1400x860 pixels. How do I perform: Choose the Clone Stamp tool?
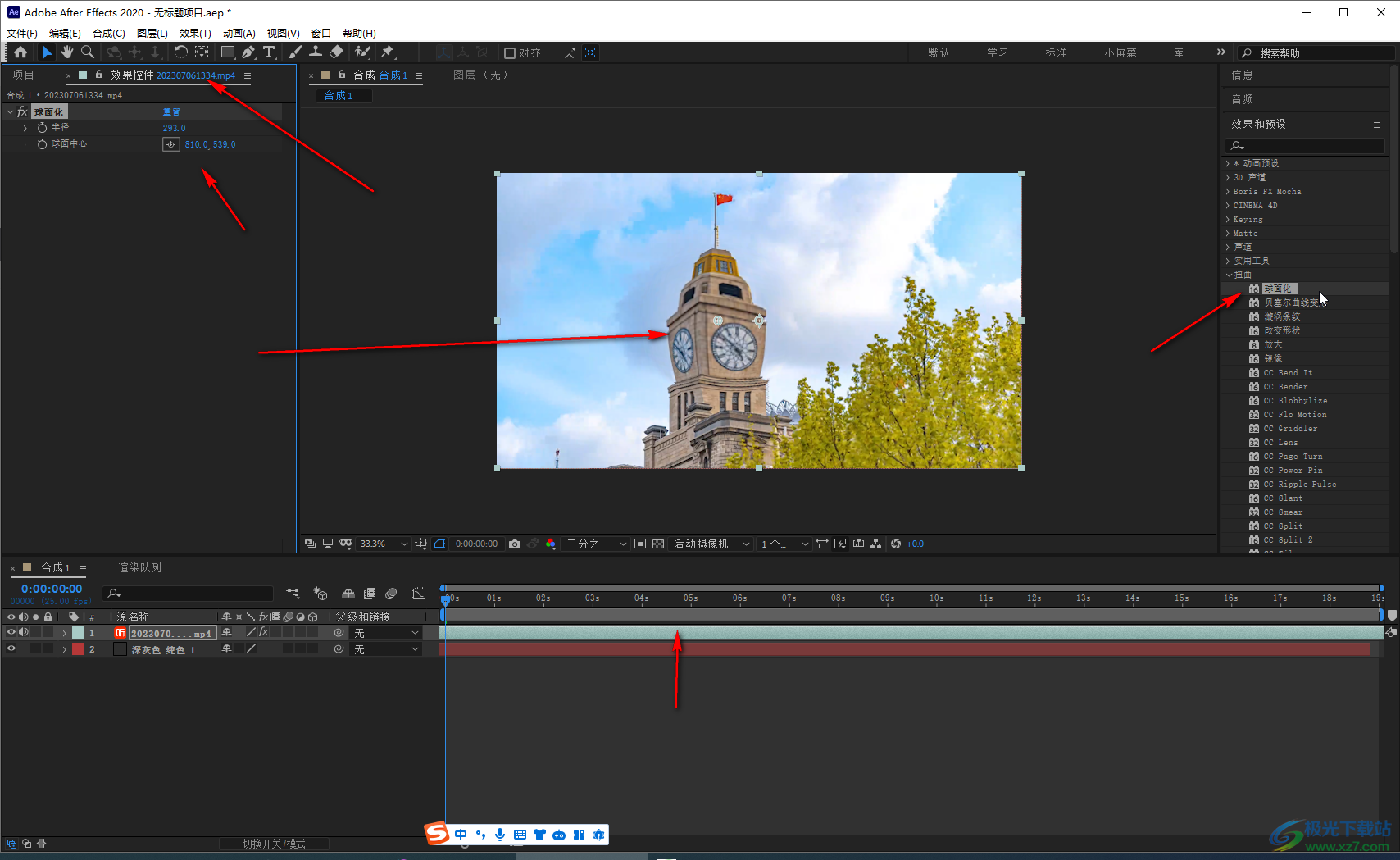316,52
